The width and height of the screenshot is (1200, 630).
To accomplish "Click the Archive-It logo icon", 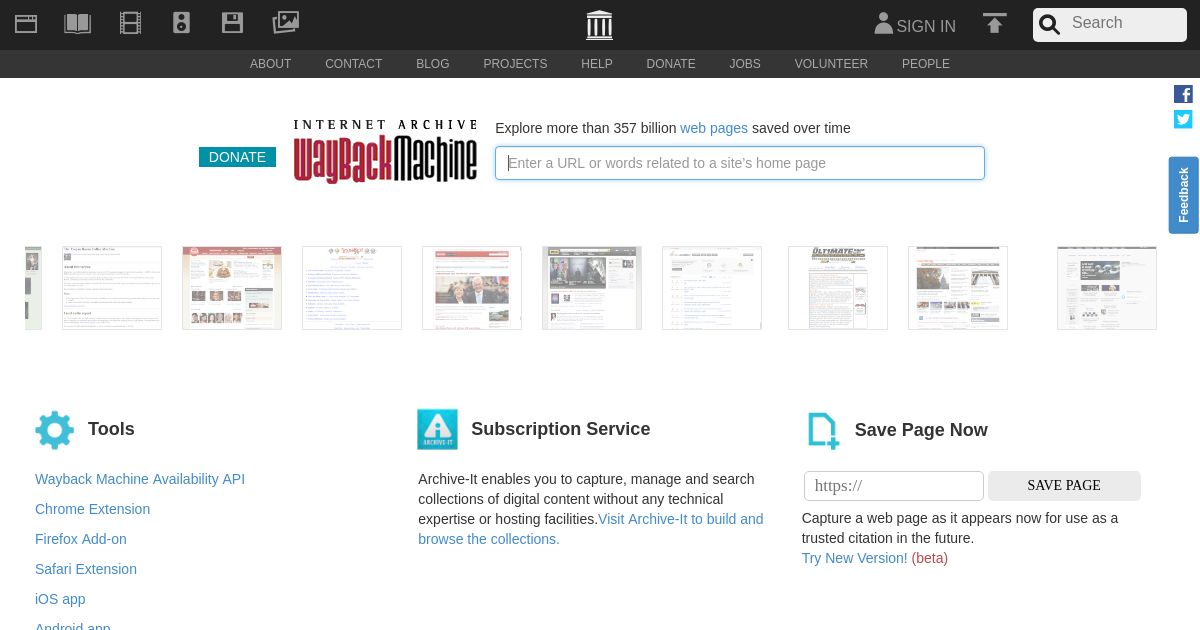I will pyautogui.click(x=437, y=429).
